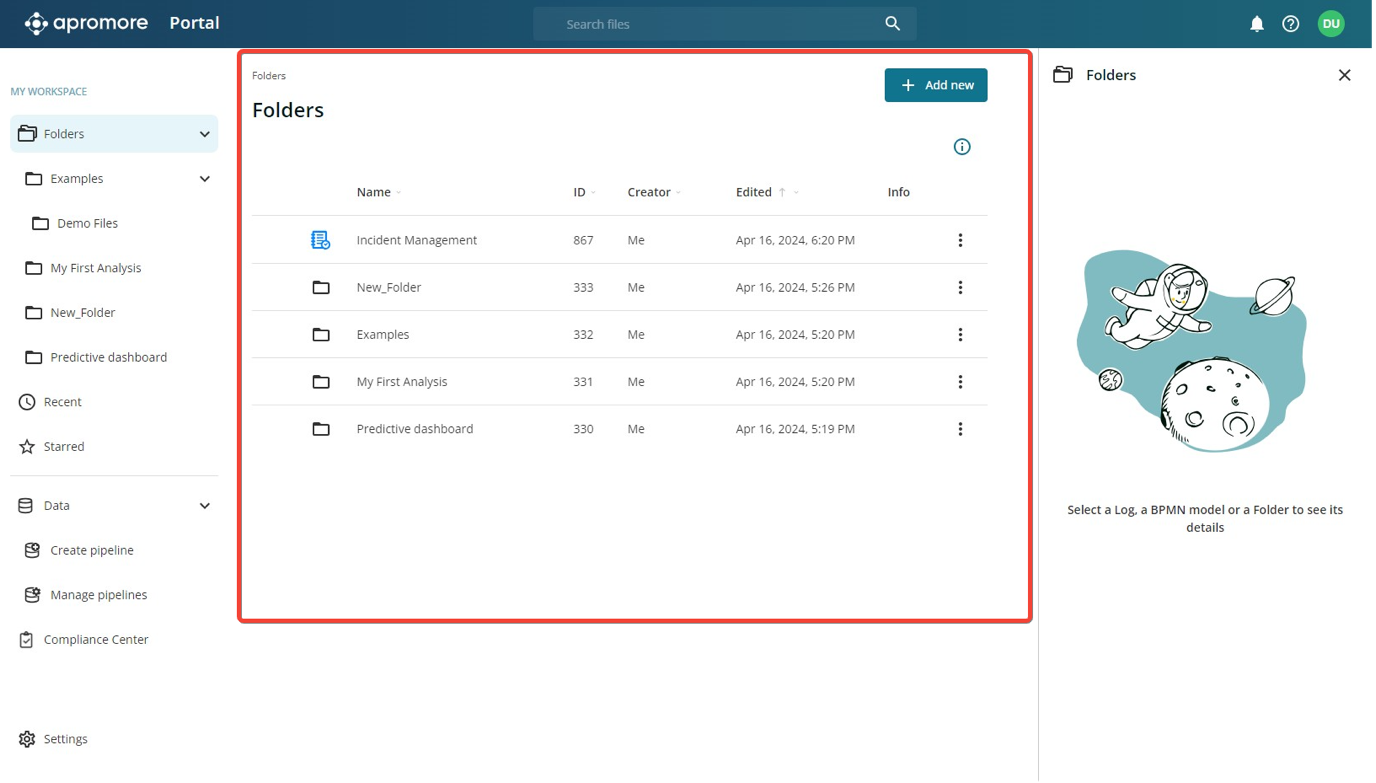The width and height of the screenshot is (1376, 783).
Task: Select Demo Files in the folder tree
Action: pos(87,224)
